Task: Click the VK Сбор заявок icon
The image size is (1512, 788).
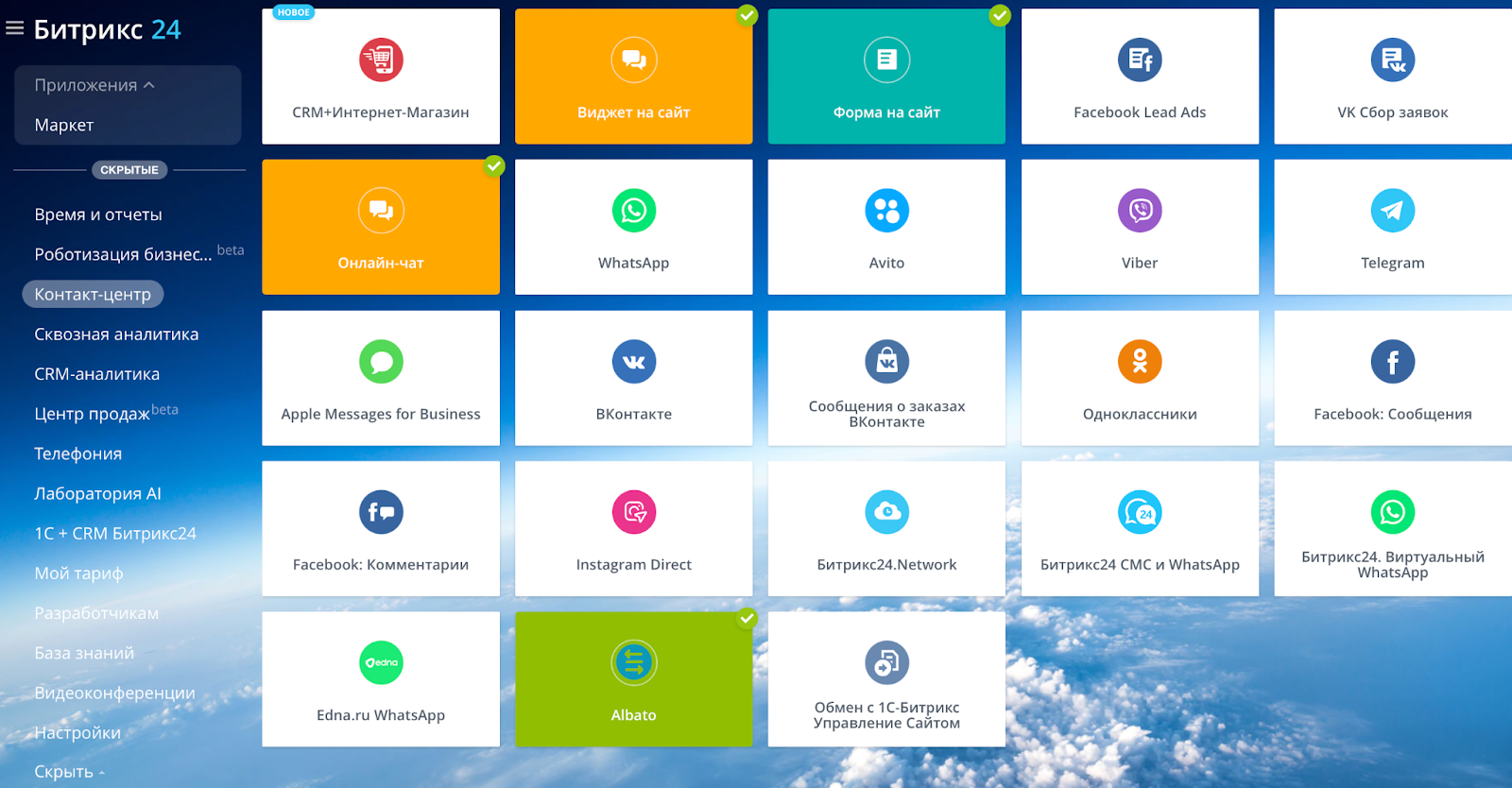Action: [x=1393, y=60]
